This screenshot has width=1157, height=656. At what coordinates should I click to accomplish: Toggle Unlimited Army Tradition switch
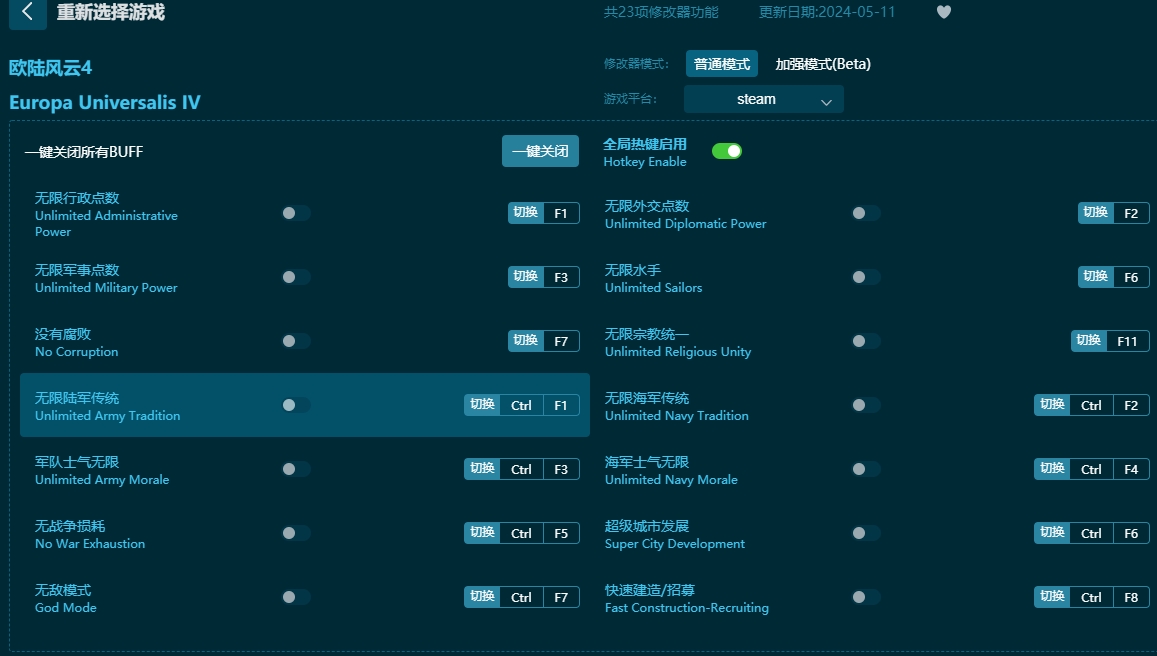(x=296, y=405)
